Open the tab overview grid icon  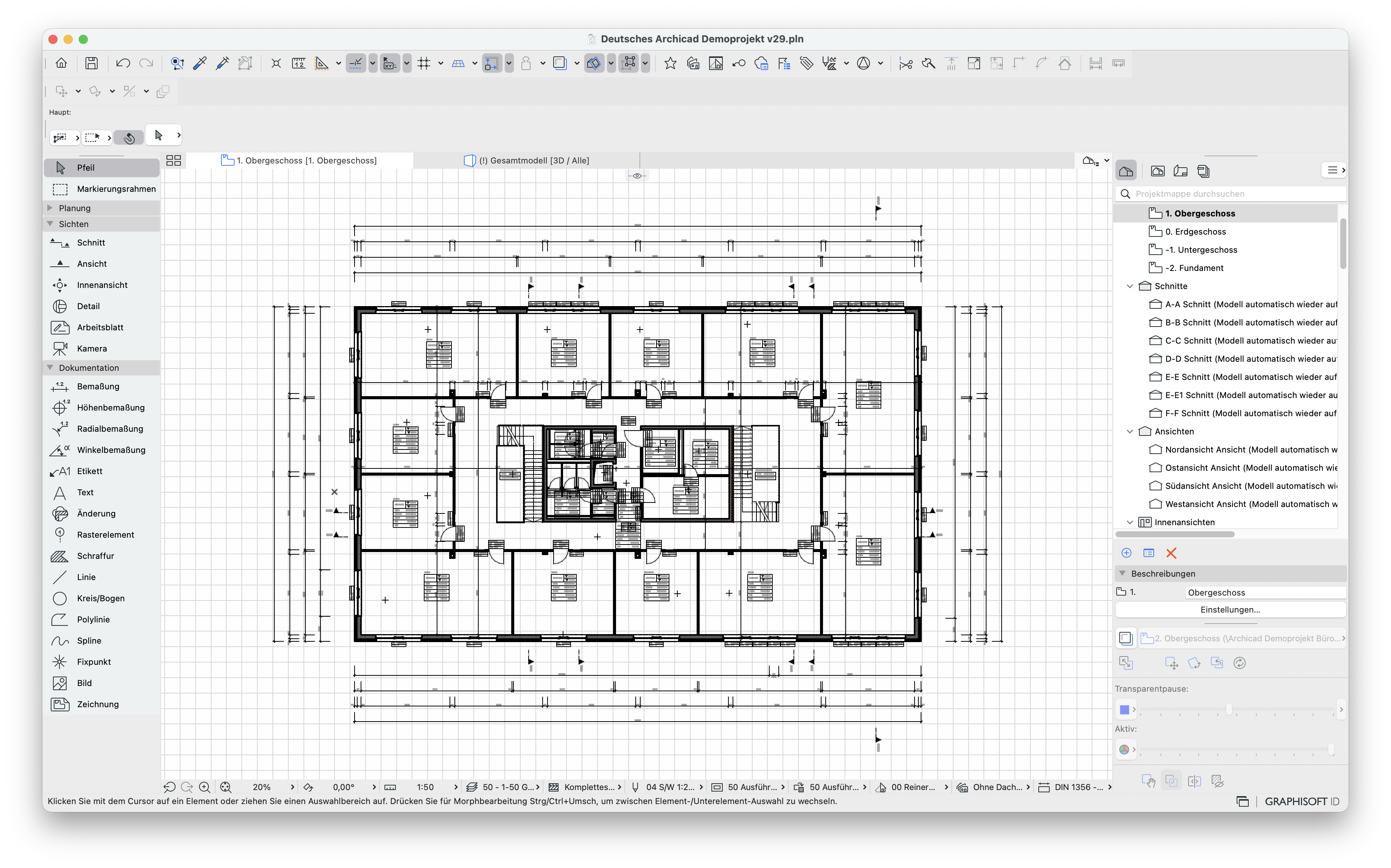point(173,161)
